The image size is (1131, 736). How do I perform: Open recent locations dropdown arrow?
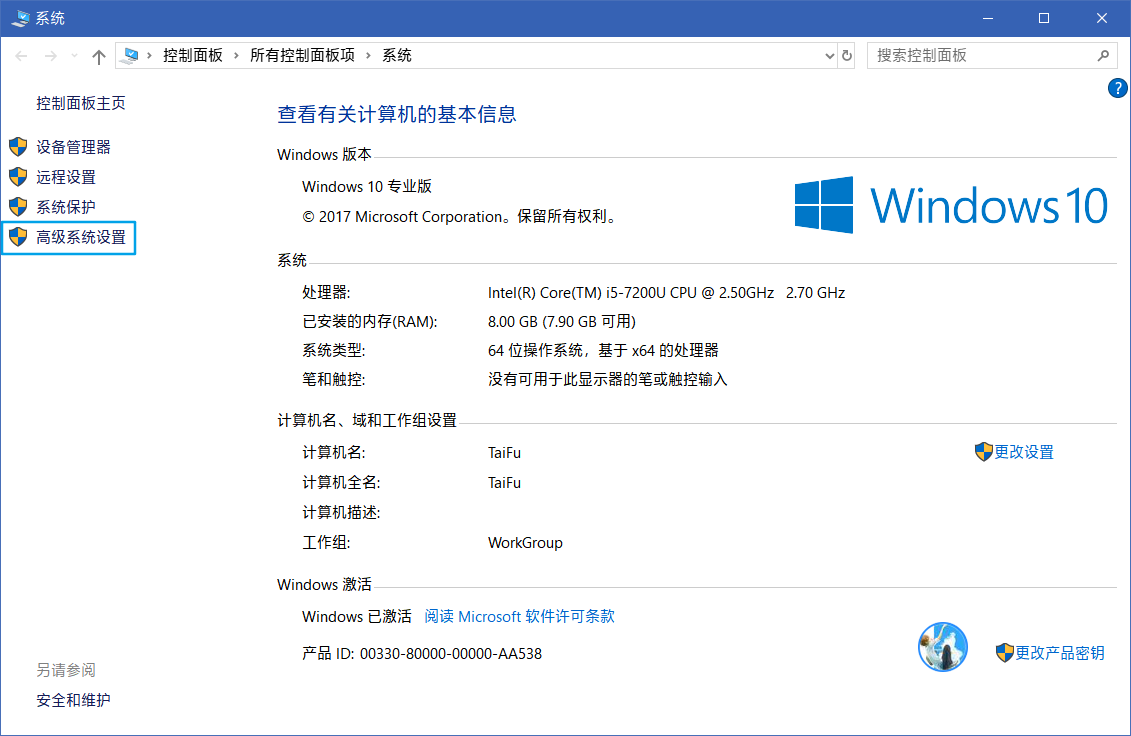tap(74, 56)
